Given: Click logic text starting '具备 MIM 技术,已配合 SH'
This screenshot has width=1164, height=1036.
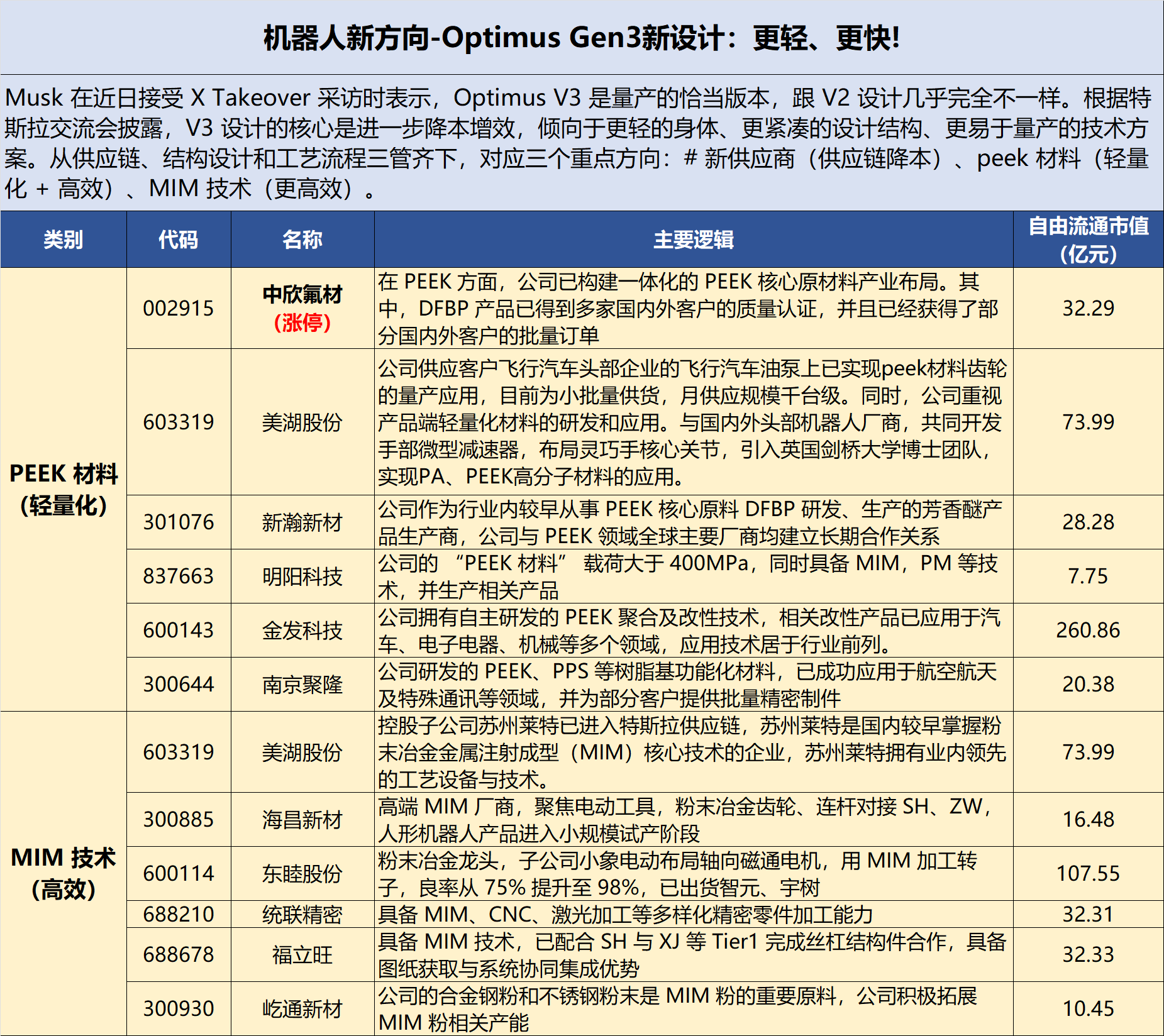Looking at the screenshot, I should coord(692,955).
